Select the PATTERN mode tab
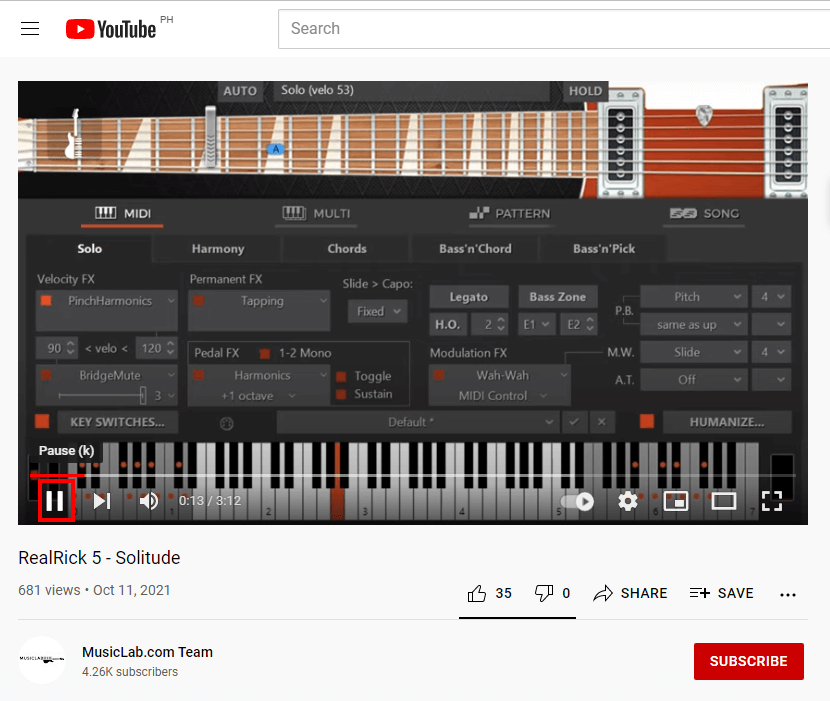830x701 pixels. coord(510,213)
